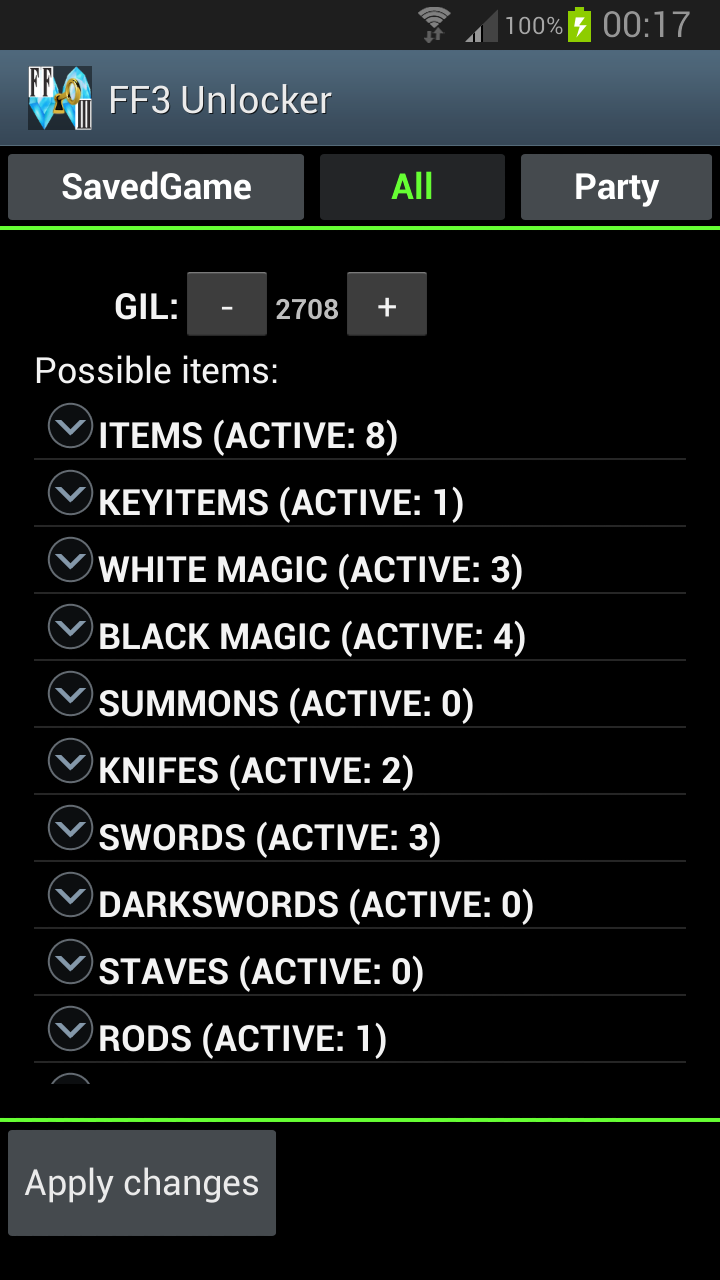Tap the battery icon in status bar
Image resolution: width=720 pixels, height=1280 pixels.
tap(580, 25)
